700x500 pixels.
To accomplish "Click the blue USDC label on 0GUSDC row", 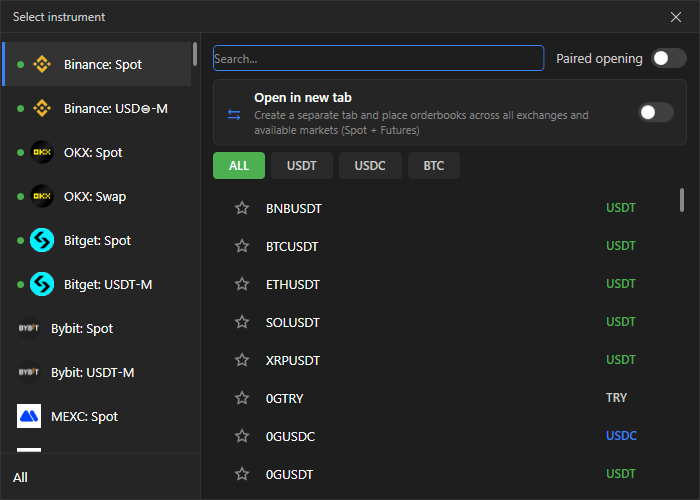I will 621,436.
